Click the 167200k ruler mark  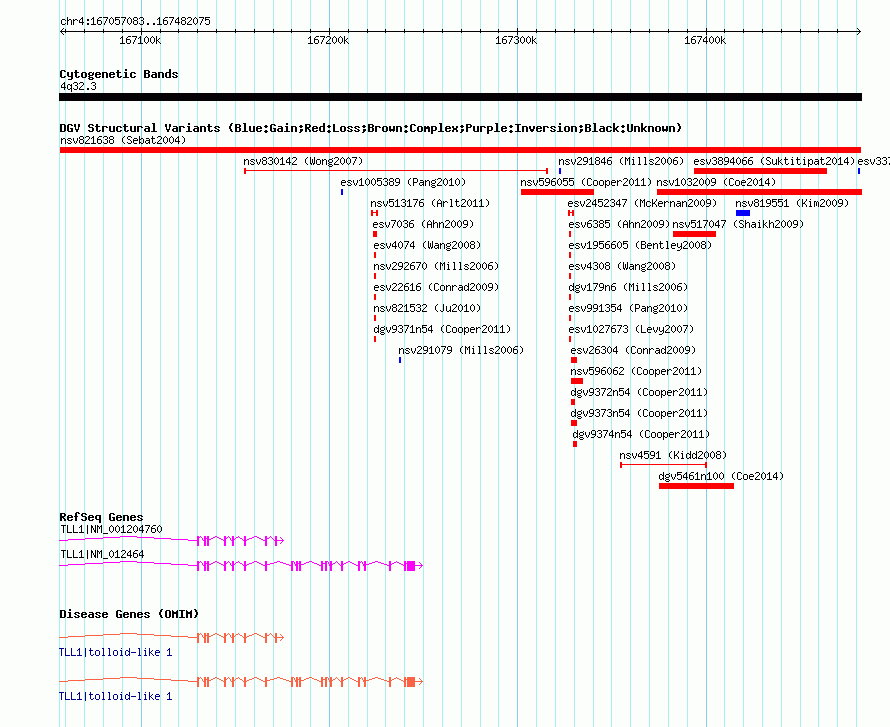pyautogui.click(x=328, y=40)
